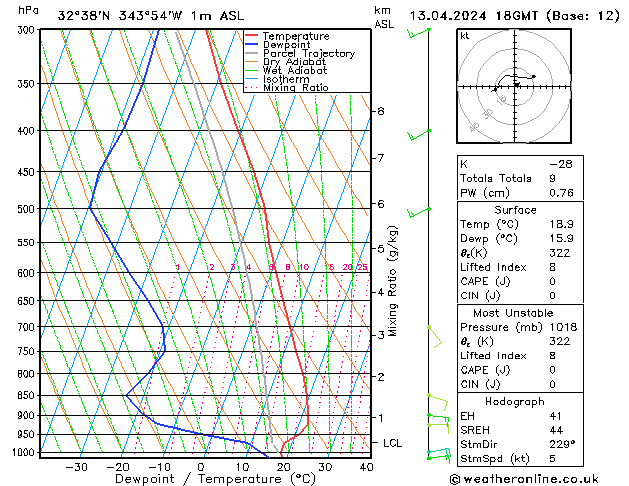Click the 'Hodograph' section heading

point(515,402)
